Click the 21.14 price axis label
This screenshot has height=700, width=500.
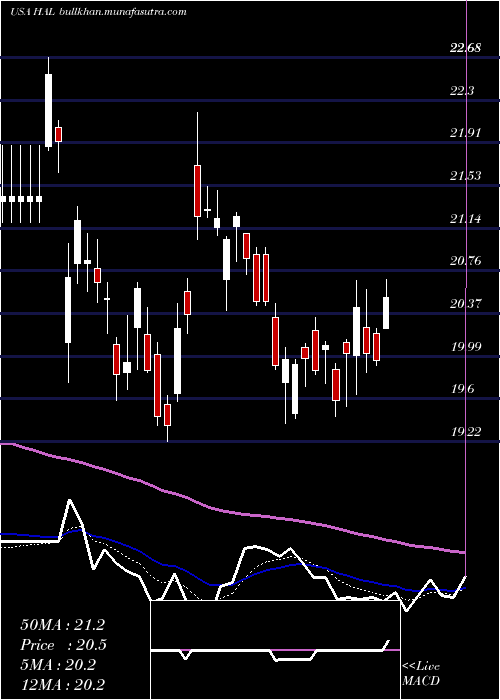click(x=466, y=219)
